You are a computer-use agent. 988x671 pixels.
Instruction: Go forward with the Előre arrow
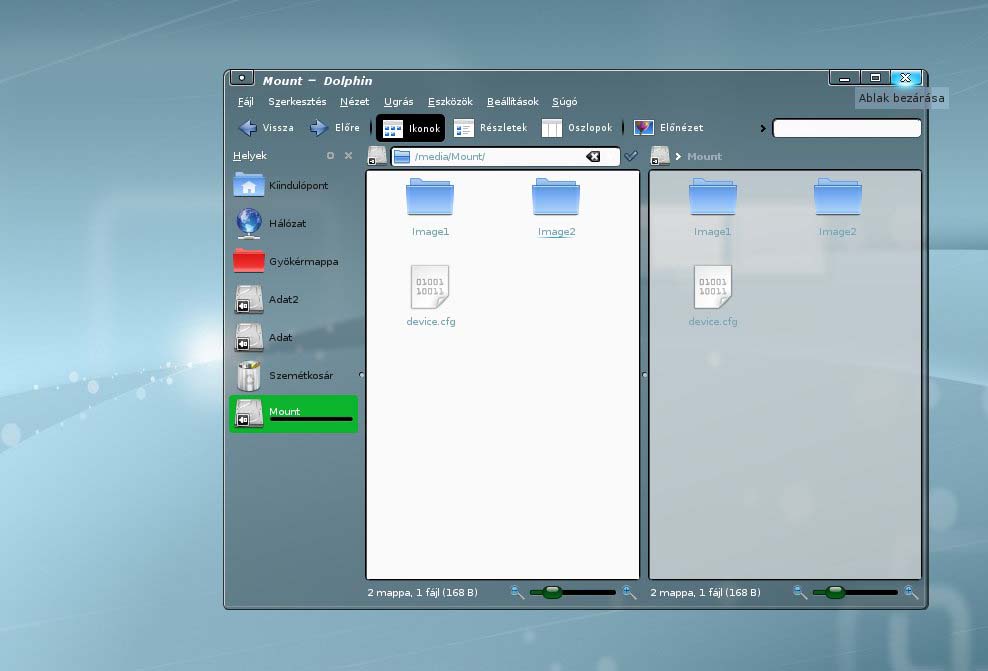[x=335, y=128]
